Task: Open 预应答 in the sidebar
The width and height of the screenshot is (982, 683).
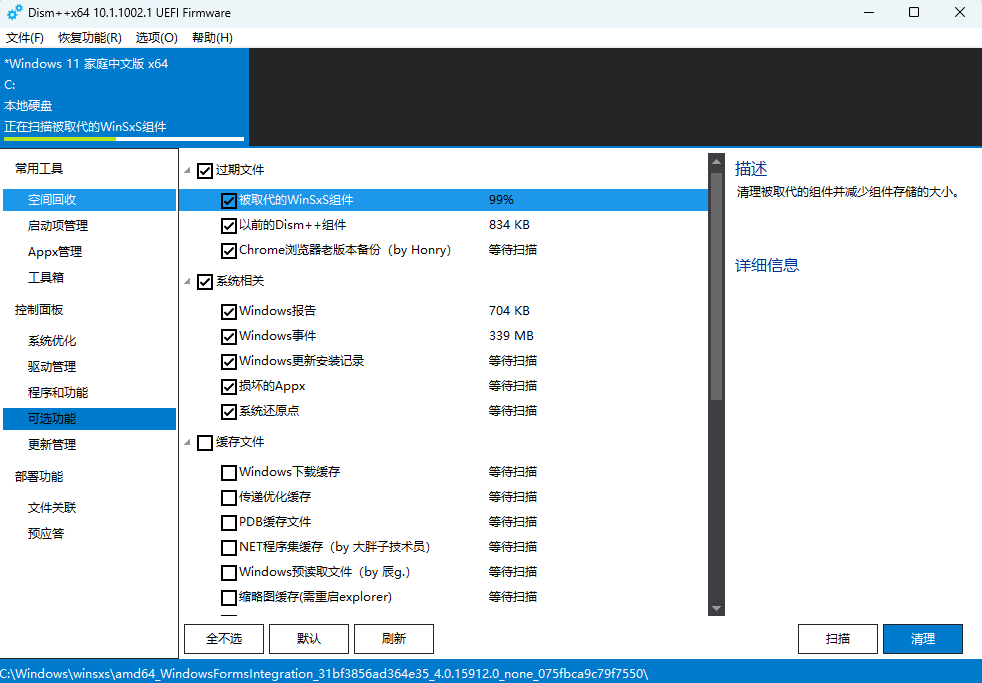Action: [x=46, y=533]
